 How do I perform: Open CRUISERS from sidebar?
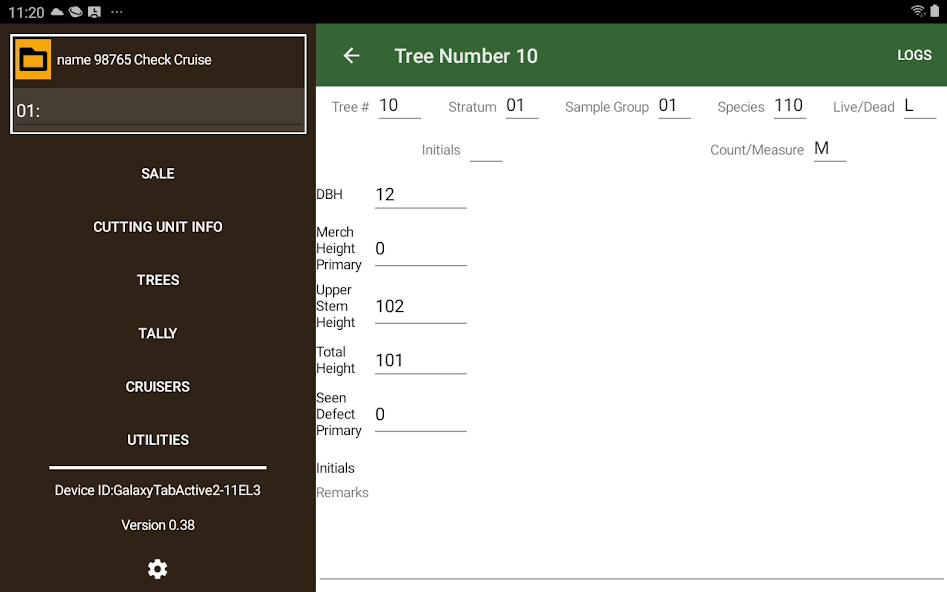pos(158,386)
